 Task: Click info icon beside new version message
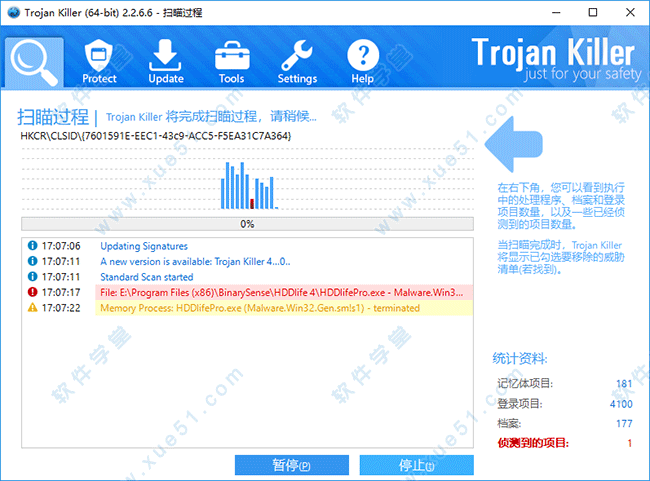(x=32, y=261)
